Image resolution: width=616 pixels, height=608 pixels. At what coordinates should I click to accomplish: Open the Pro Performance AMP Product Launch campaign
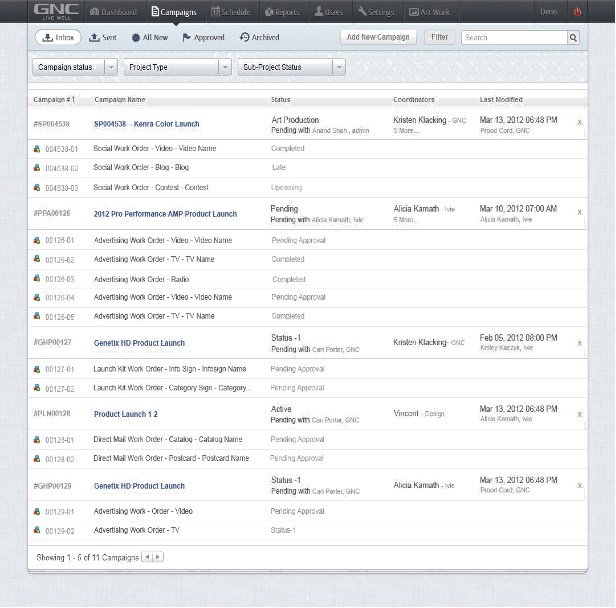click(x=165, y=213)
